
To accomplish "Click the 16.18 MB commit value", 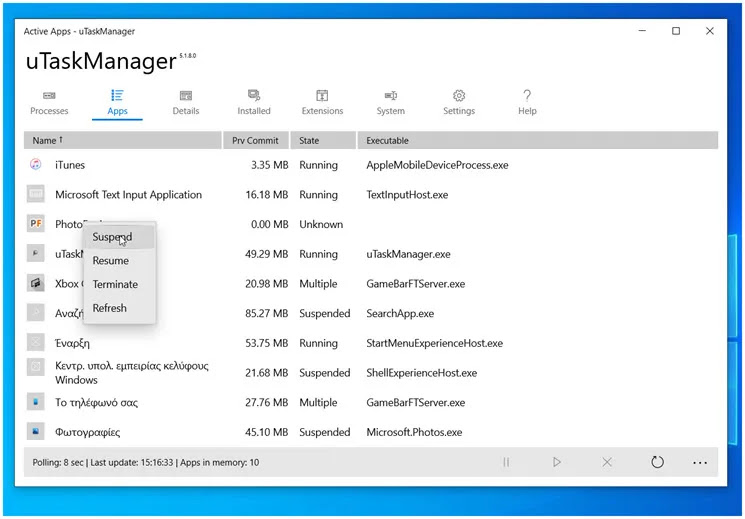I will [x=267, y=194].
